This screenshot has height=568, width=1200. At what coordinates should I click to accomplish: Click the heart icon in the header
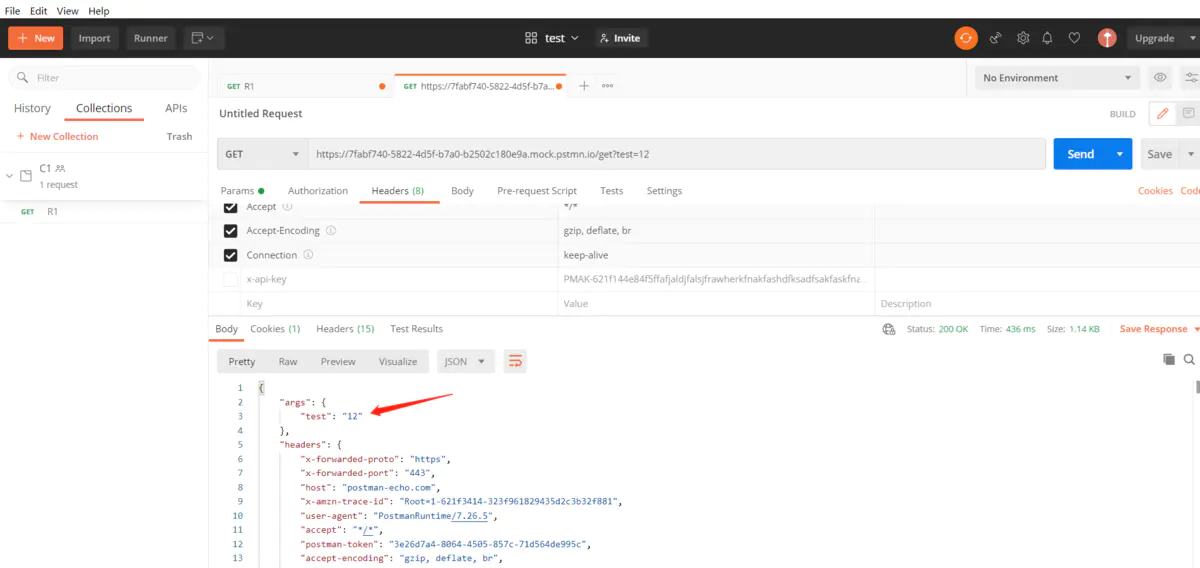pyautogui.click(x=1074, y=38)
